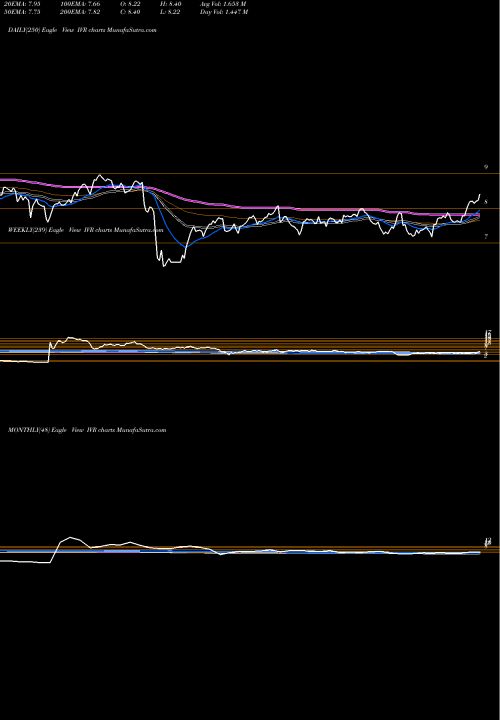Click the price axis label 9
The height and width of the screenshot is (720, 500).
click(x=486, y=167)
